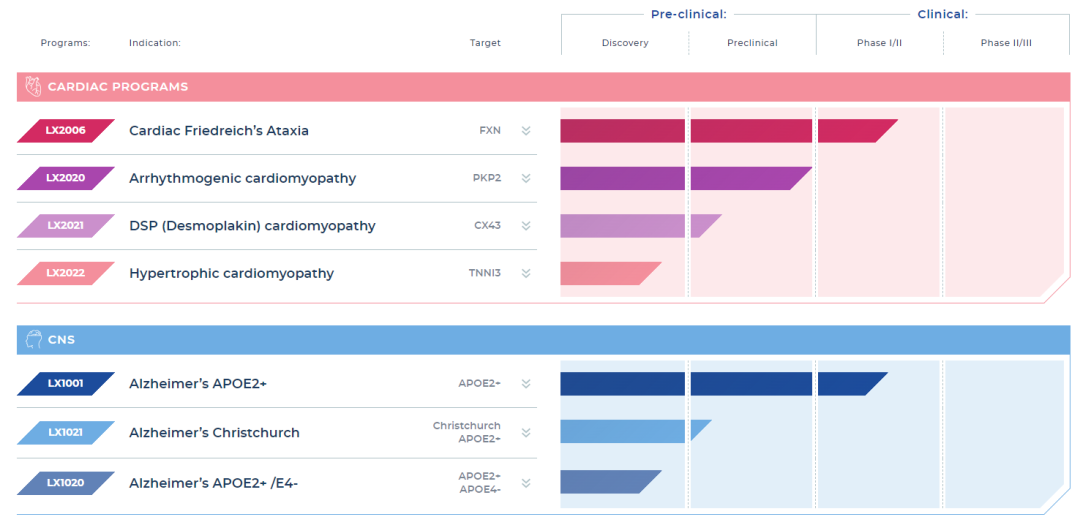Expand the Cardiac Friedreich's Ataxia row chevron

coord(526,131)
